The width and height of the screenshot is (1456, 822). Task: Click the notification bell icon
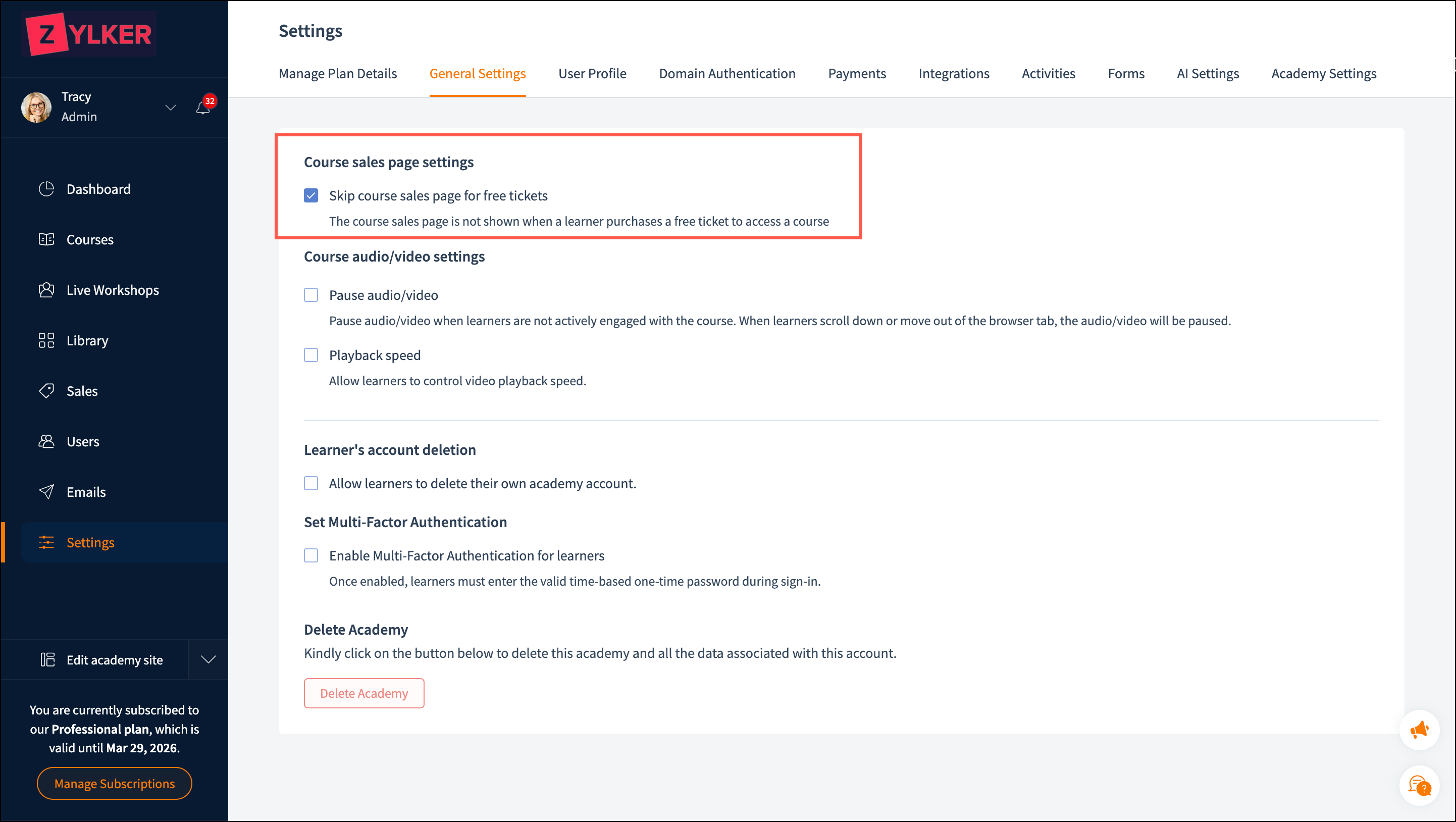tap(203, 108)
